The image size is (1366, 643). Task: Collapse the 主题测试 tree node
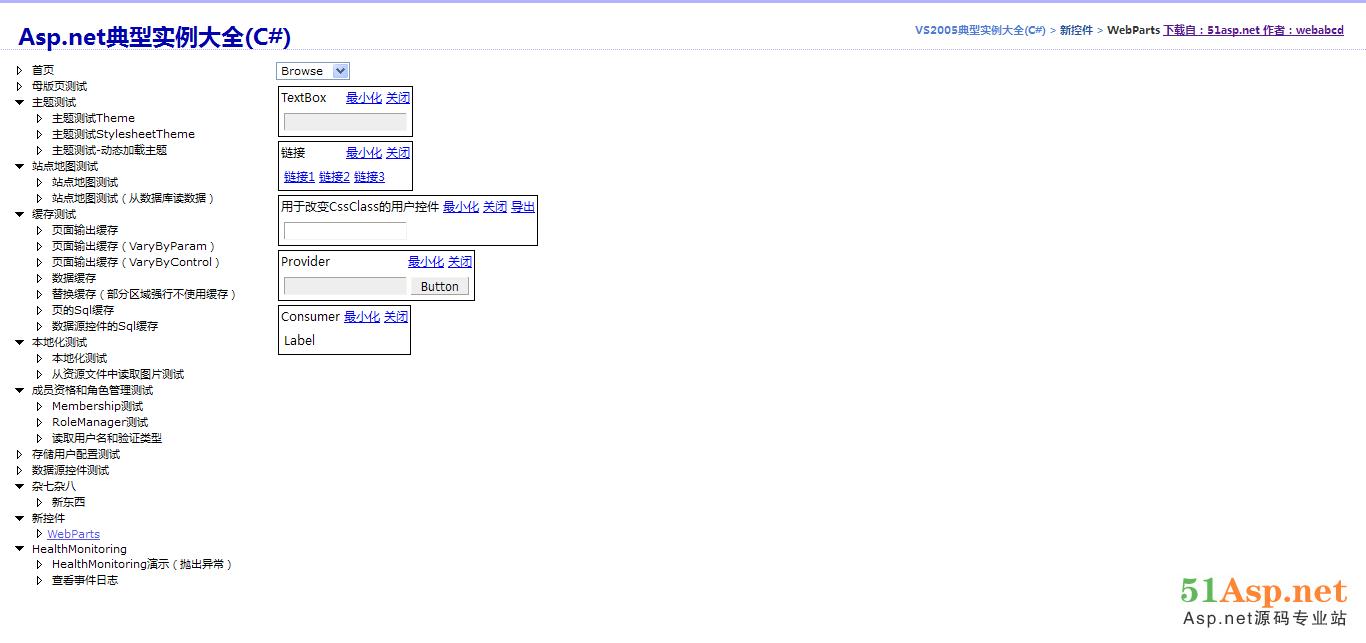[x=20, y=102]
